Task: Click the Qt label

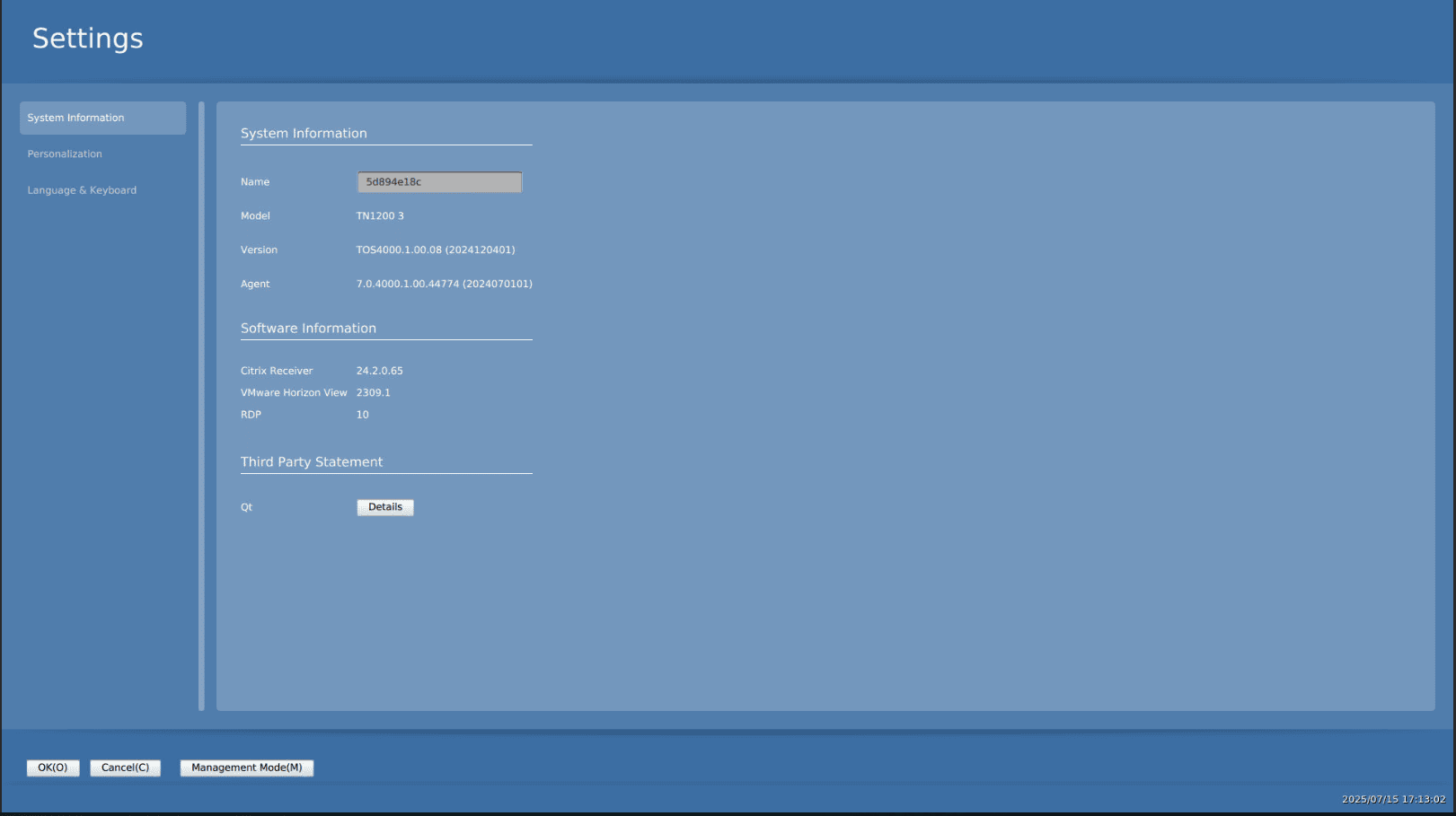Action: point(246,508)
